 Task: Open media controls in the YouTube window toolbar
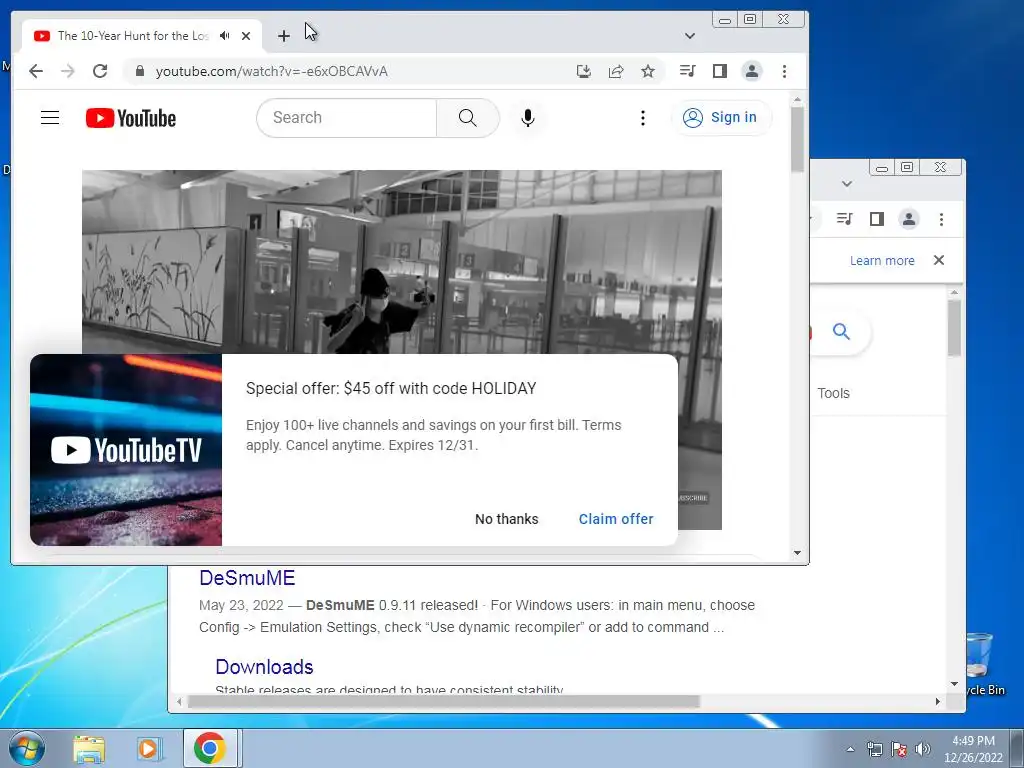[x=688, y=71]
